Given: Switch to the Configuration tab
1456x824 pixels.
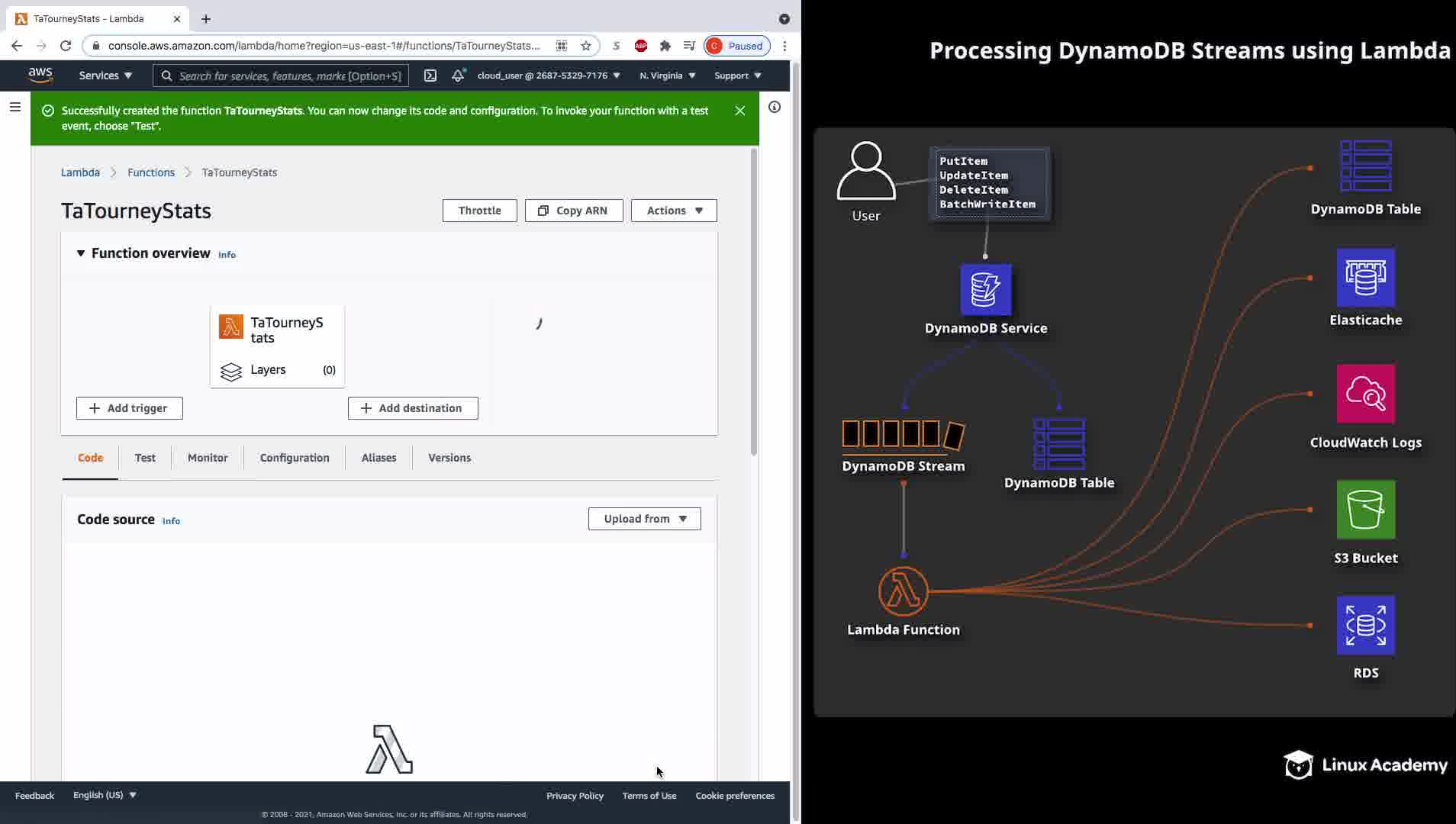Looking at the screenshot, I should click(x=295, y=458).
